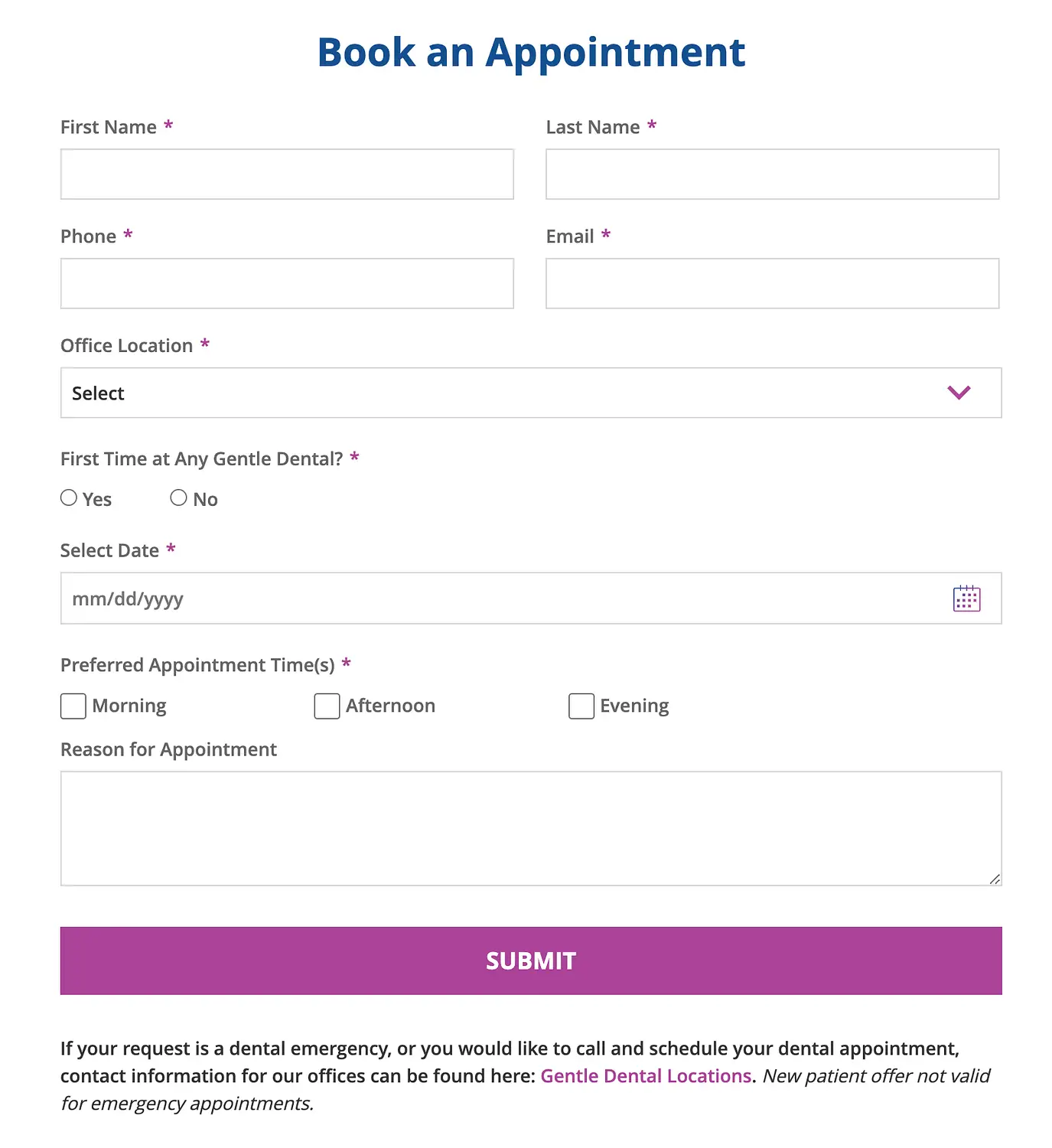Click the Book an Appointment heading
This screenshot has height=1148, width=1052.
(x=531, y=53)
